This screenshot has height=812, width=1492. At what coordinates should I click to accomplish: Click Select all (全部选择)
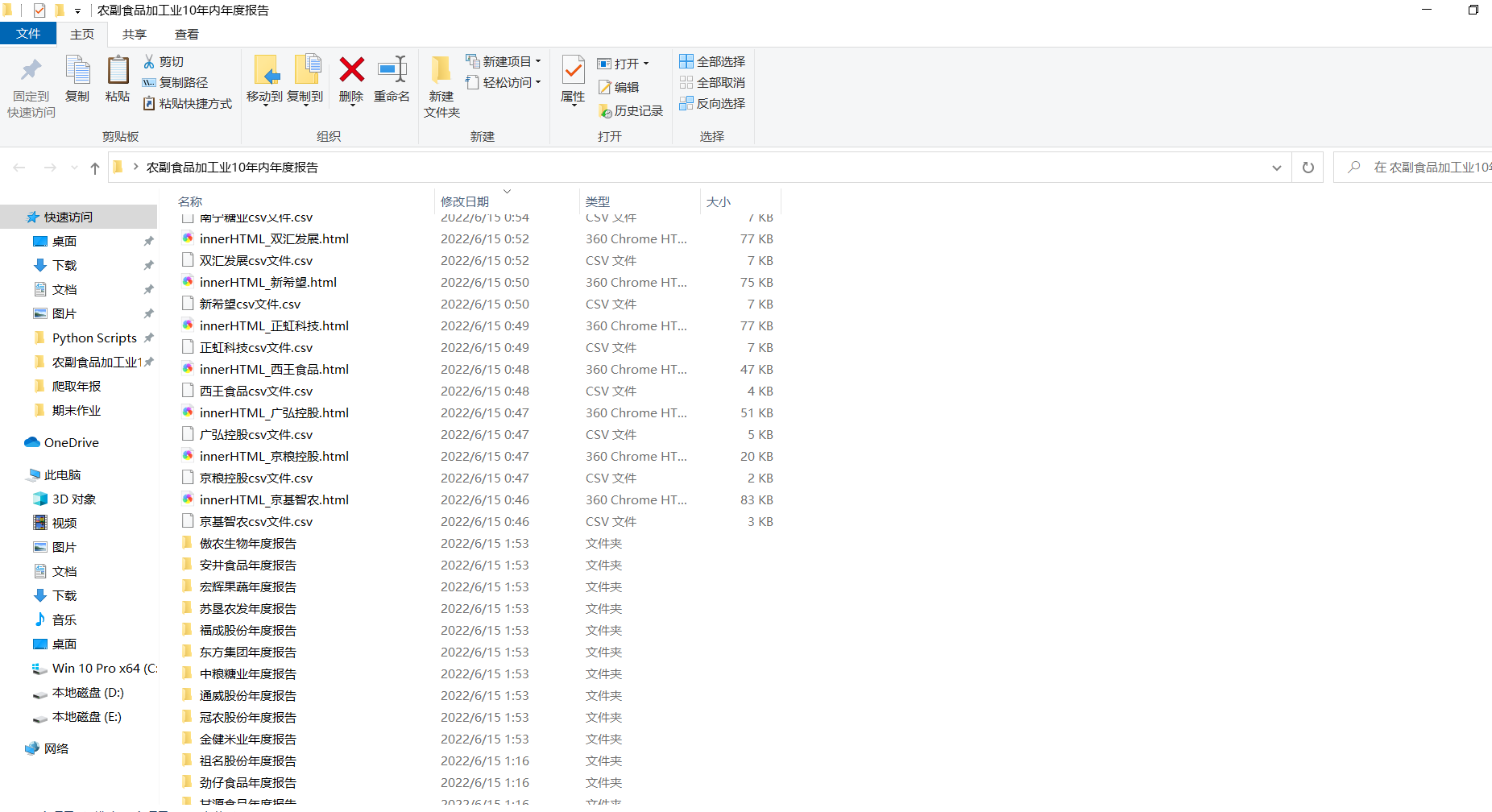point(712,61)
